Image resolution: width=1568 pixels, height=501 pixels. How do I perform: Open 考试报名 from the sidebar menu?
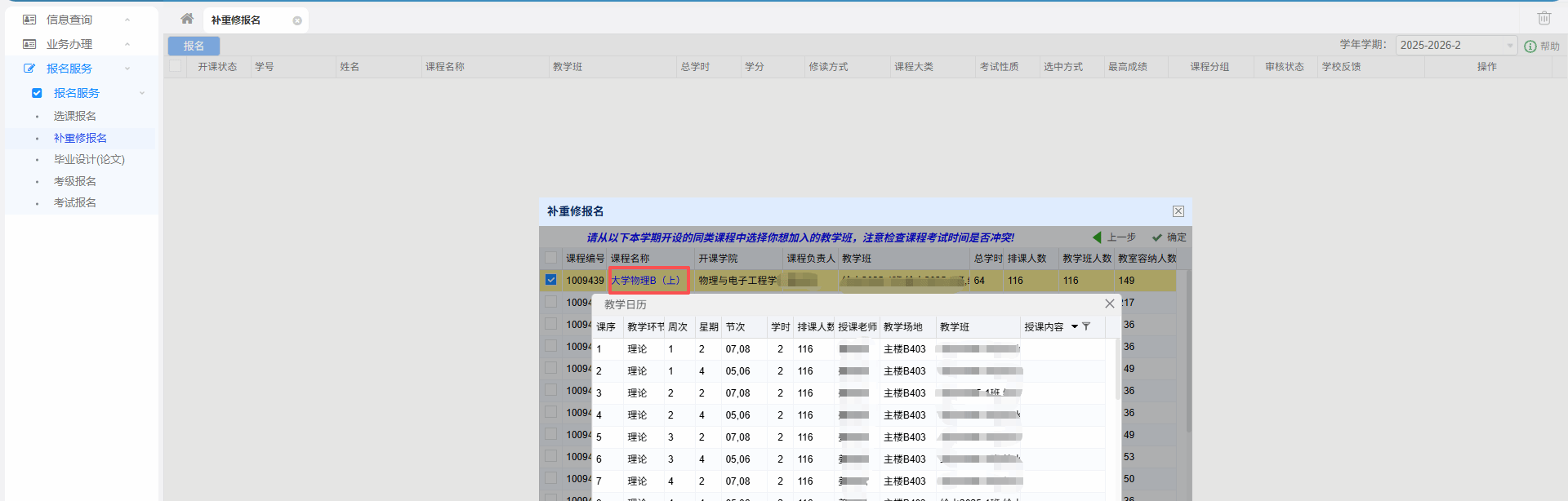click(75, 202)
